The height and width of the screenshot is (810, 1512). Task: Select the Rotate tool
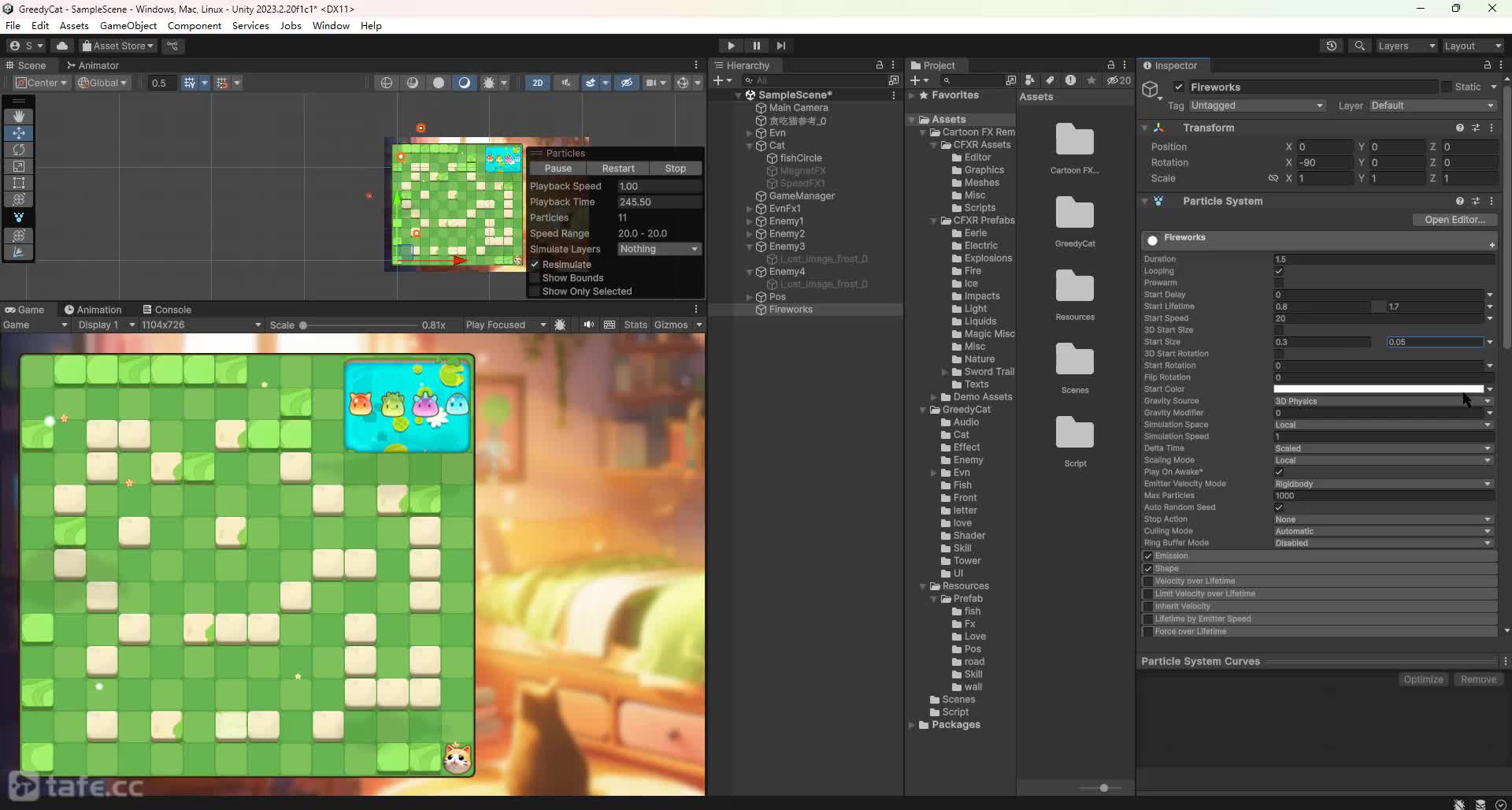click(19, 150)
